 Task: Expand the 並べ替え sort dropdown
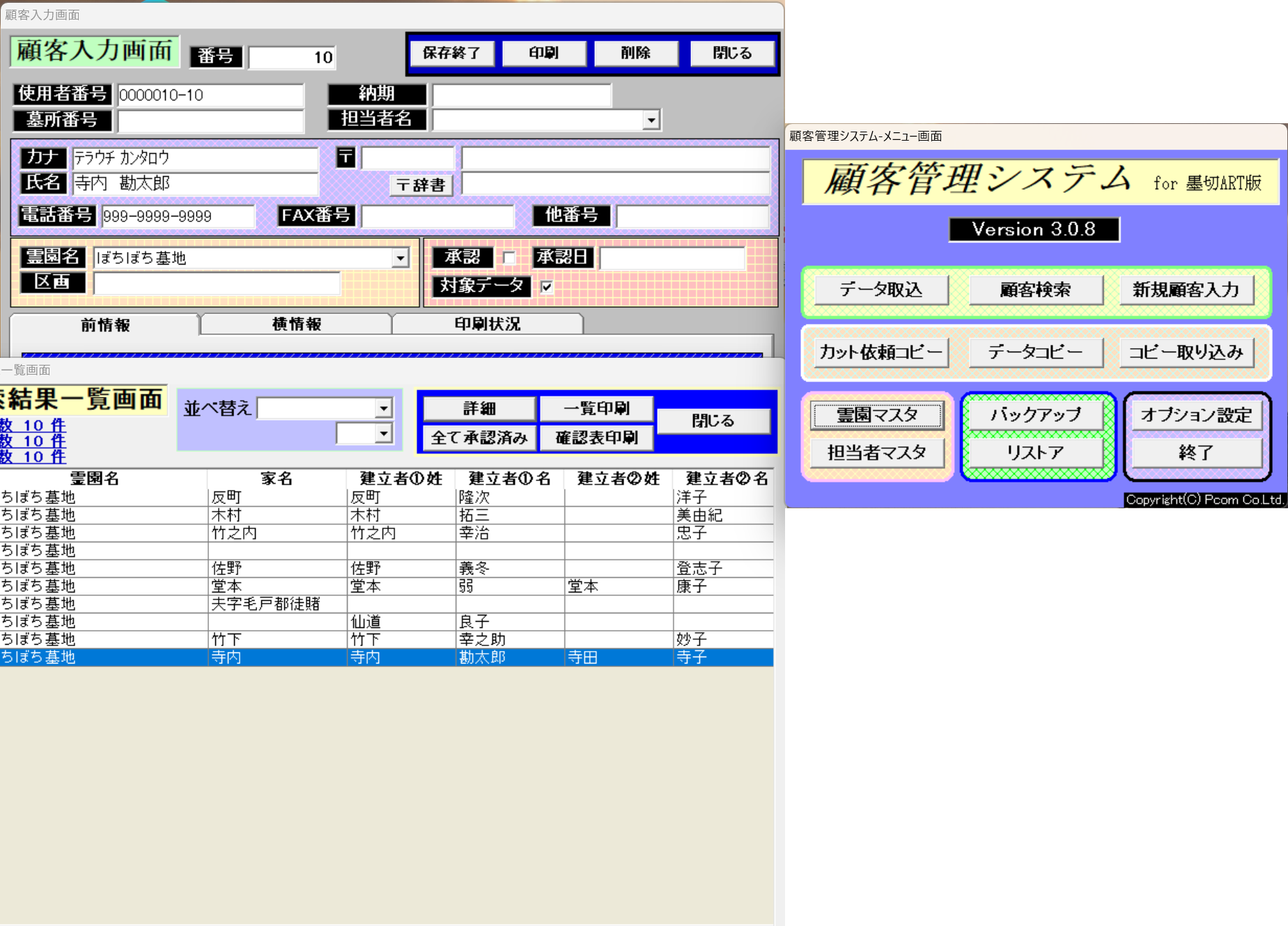point(383,408)
